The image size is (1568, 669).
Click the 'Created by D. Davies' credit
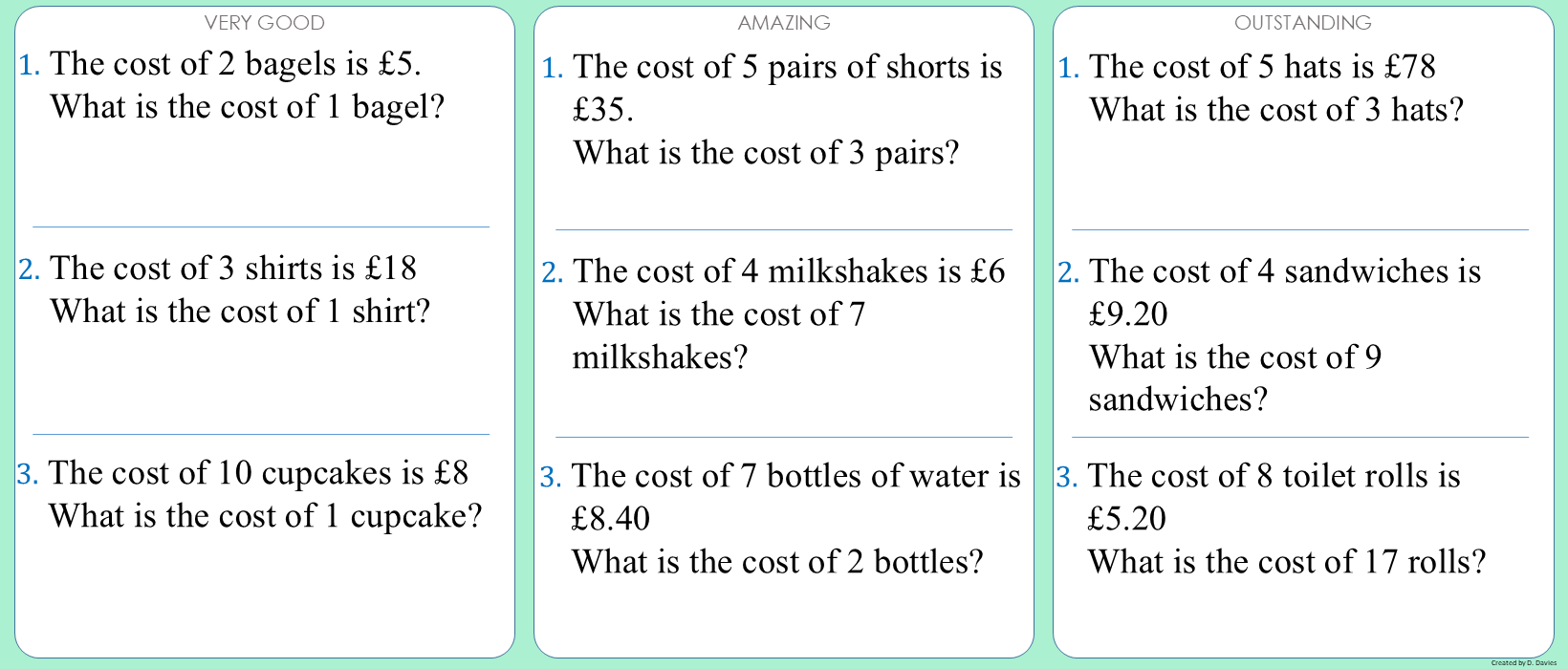1523,662
